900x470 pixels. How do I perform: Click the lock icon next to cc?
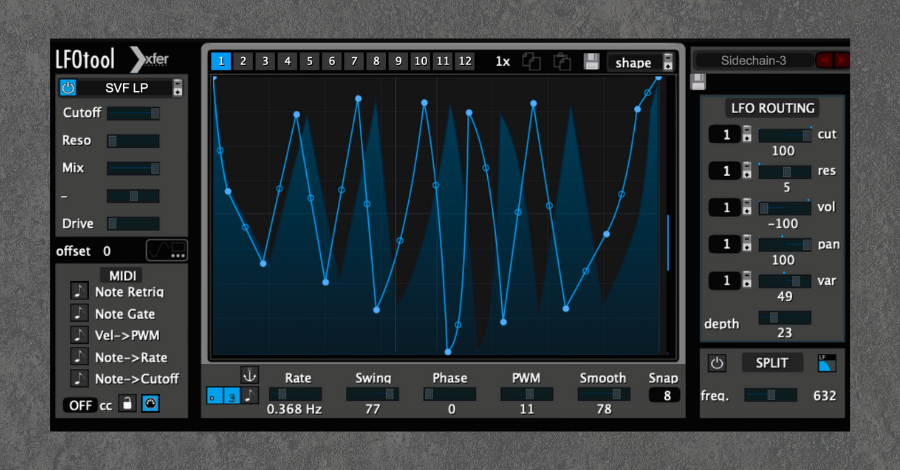[x=127, y=404]
